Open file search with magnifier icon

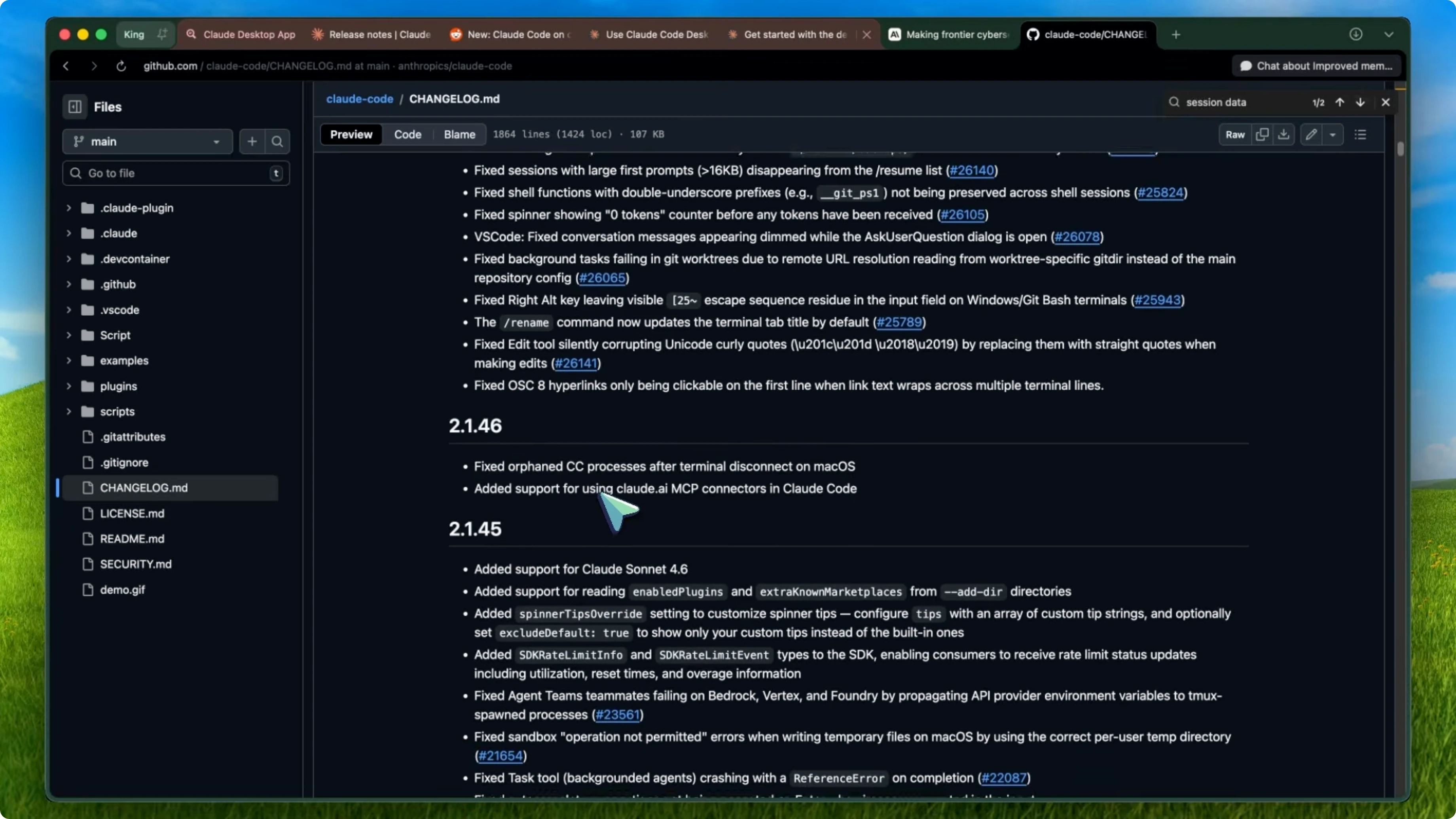tap(277, 141)
